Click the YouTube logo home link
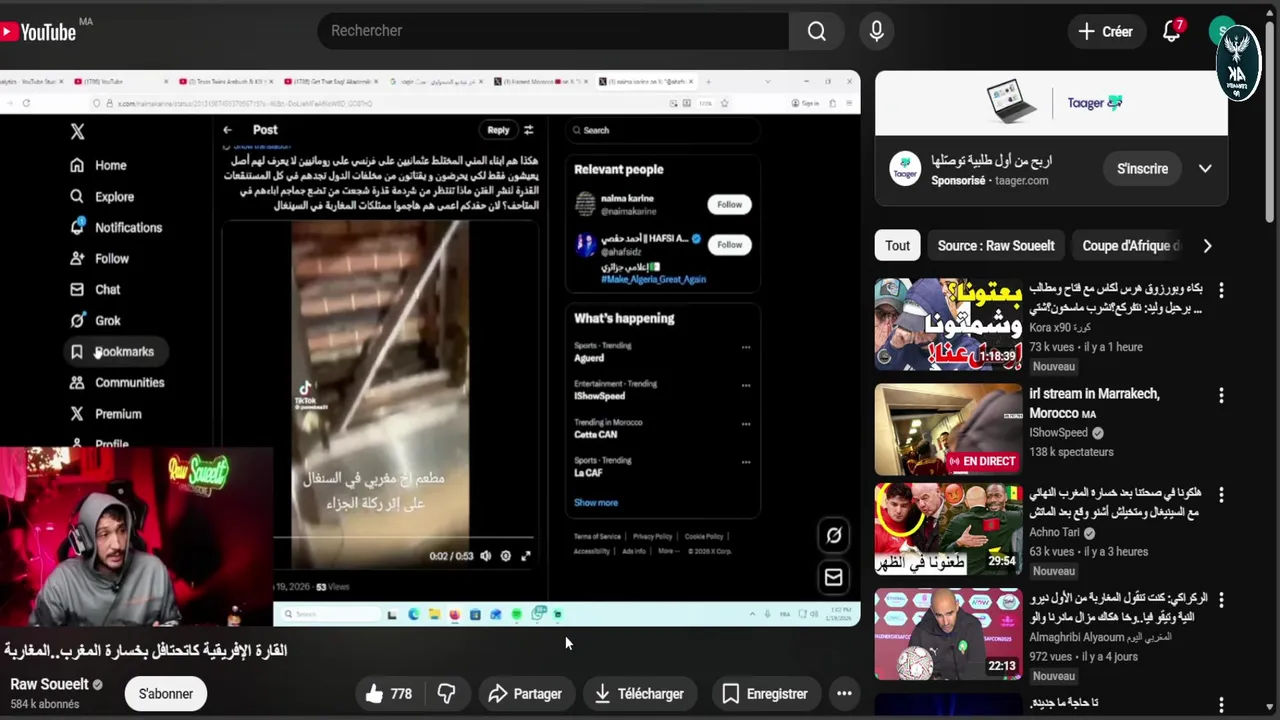Image resolution: width=1280 pixels, height=720 pixels. click(x=38, y=32)
